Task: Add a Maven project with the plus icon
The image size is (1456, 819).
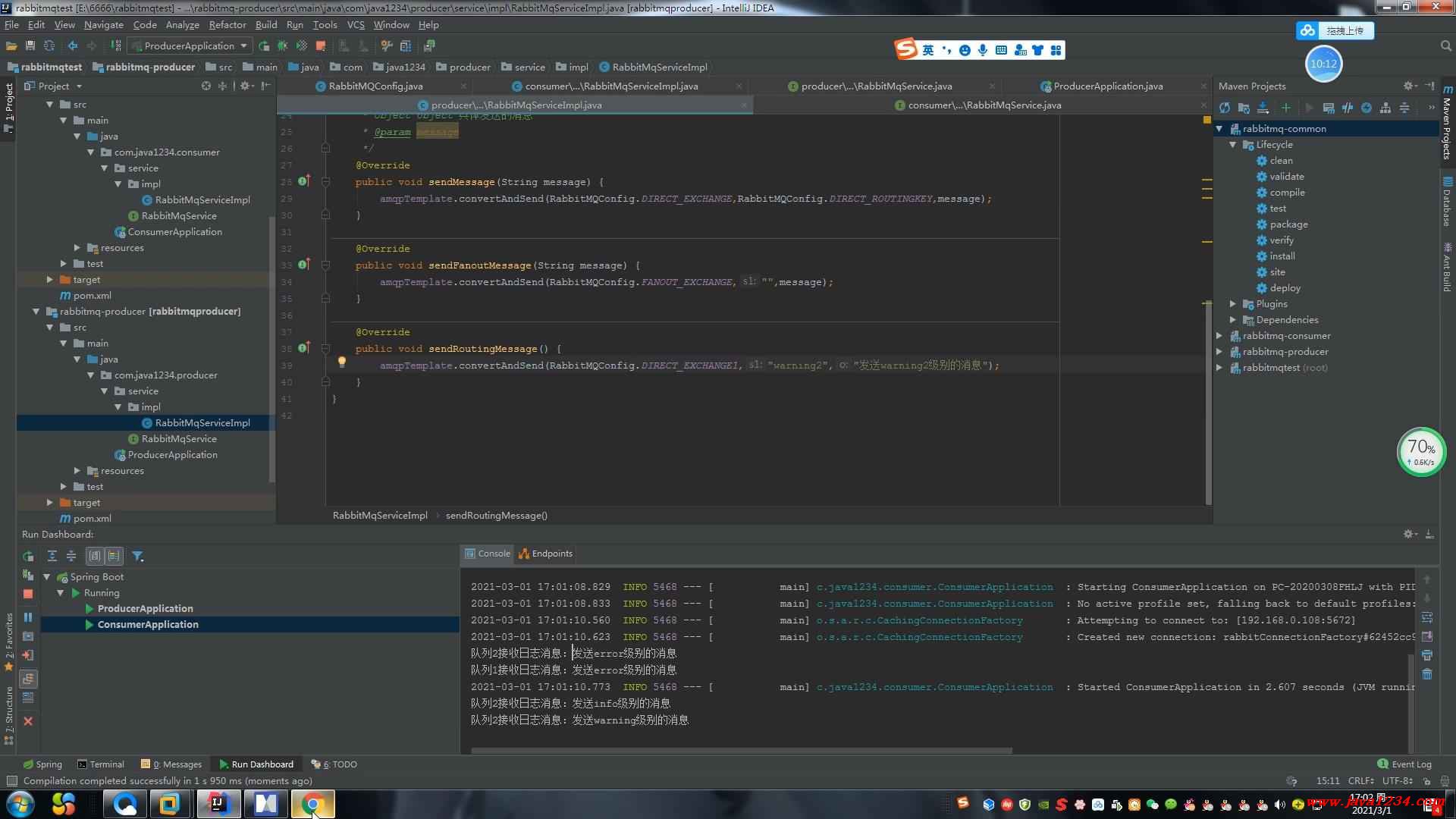Action: coord(1285,108)
